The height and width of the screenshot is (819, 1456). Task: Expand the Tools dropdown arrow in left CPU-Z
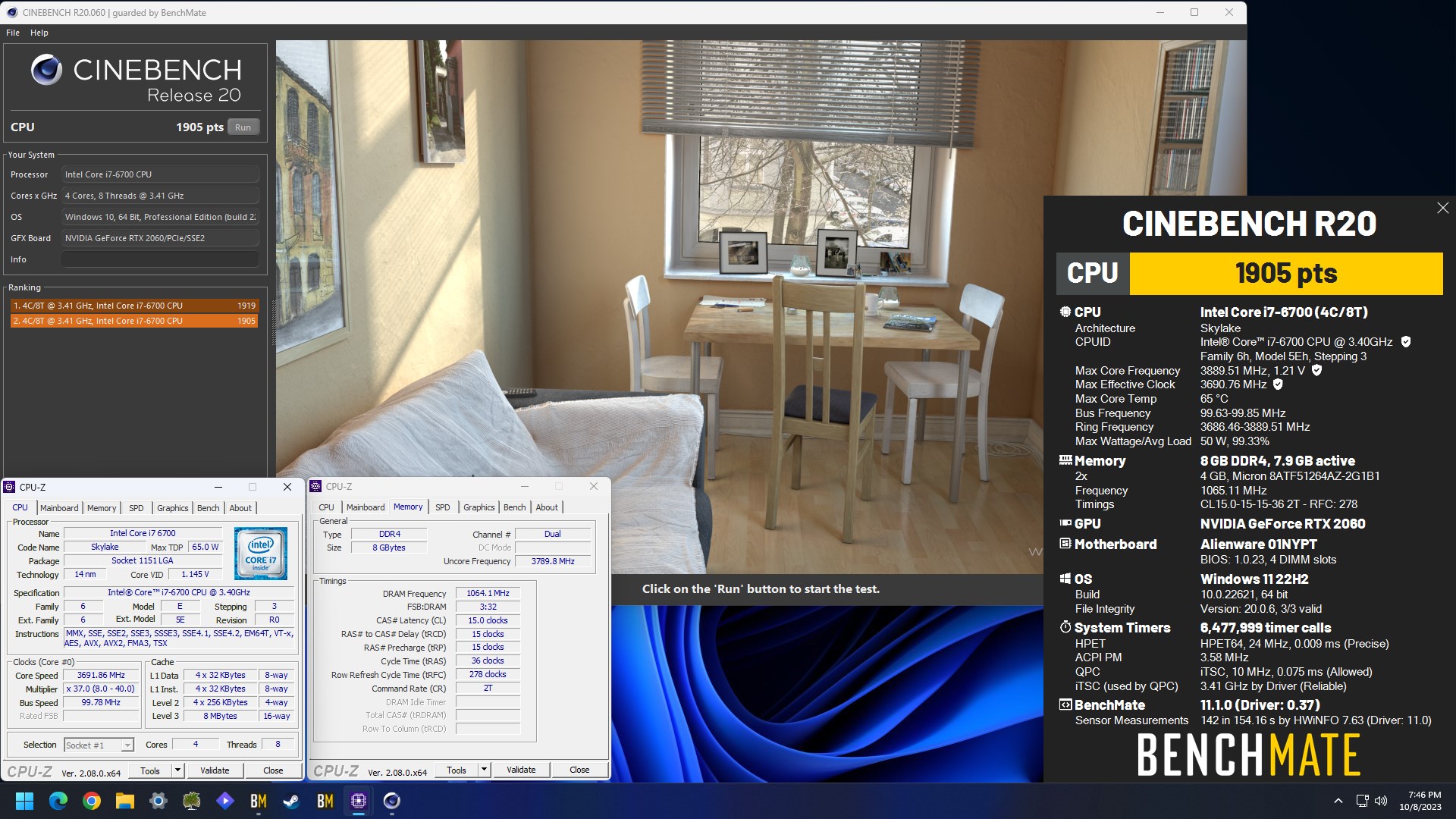pos(178,770)
